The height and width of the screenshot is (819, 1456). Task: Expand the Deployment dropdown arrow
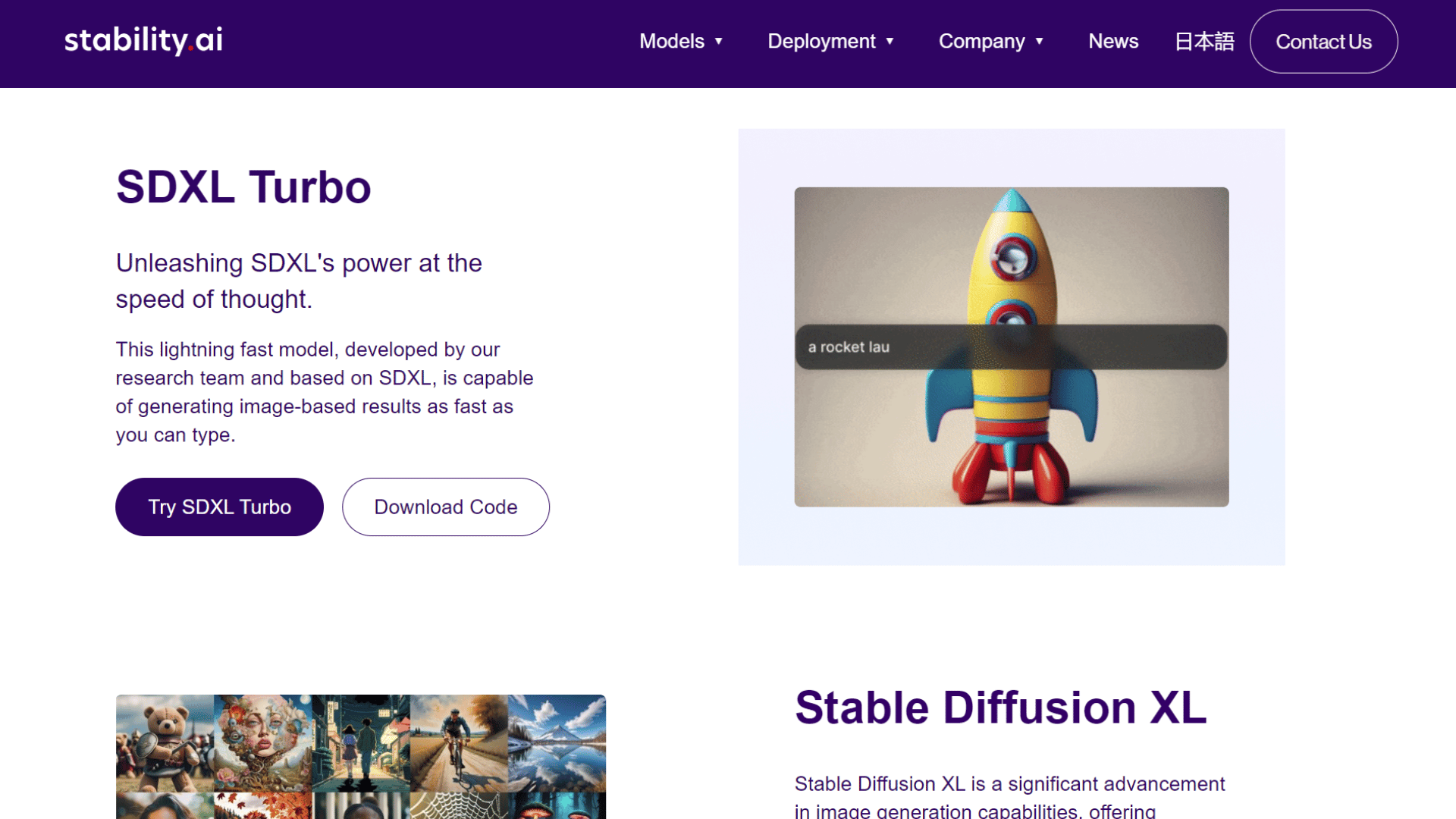click(x=890, y=42)
